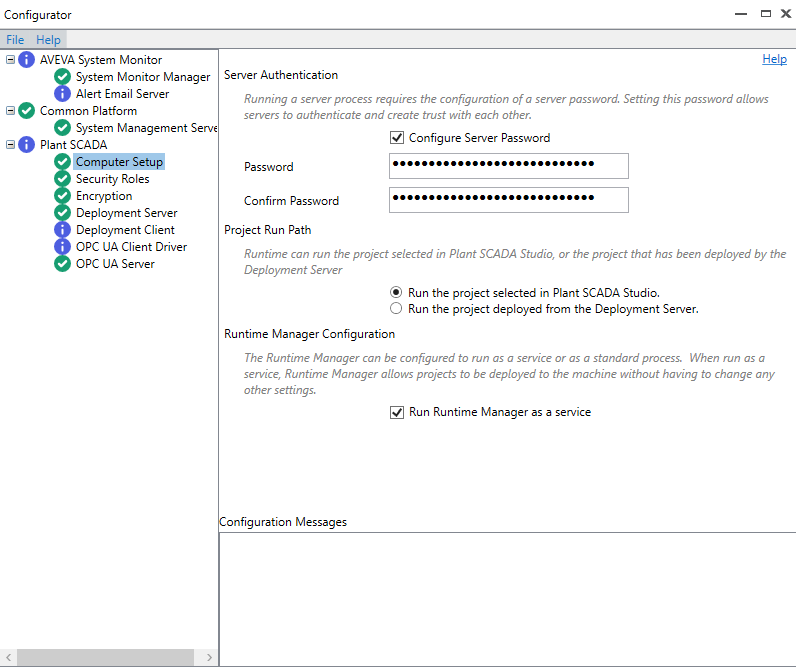Collapse the Plant SCADA tree node
Screen dimensions: 796x668
(10, 145)
